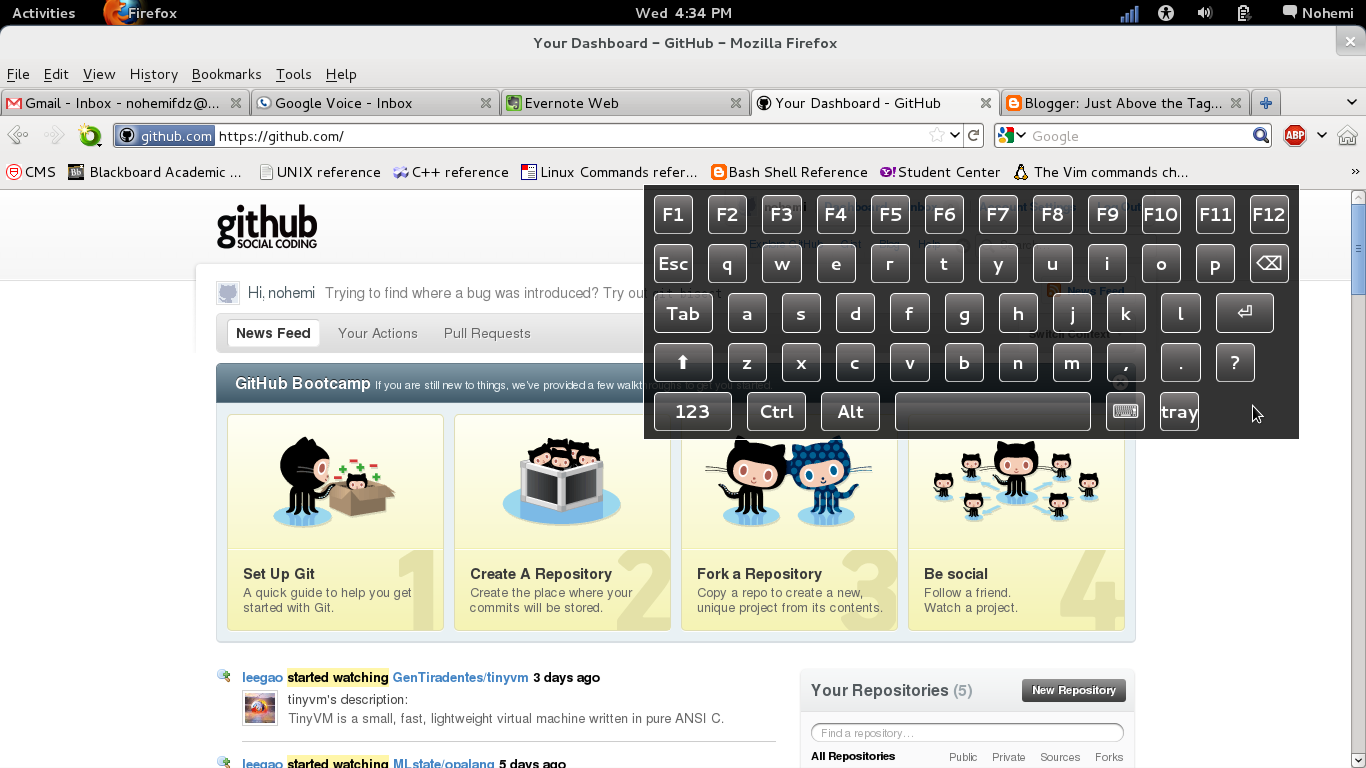The image size is (1366, 768).
Task: Open the Nohemi user menu in top bar
Action: [1319, 13]
